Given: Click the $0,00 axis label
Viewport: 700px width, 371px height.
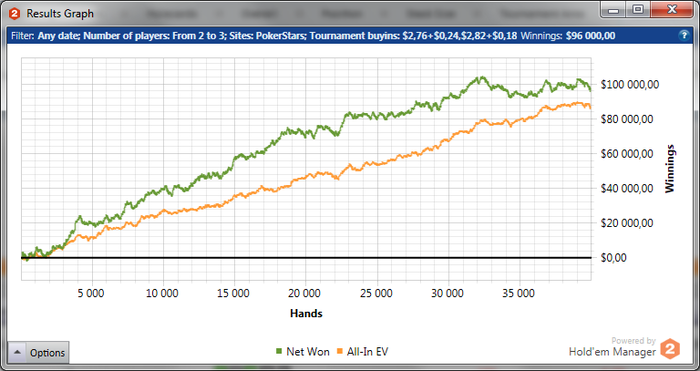Looking at the screenshot, I should (x=614, y=258).
